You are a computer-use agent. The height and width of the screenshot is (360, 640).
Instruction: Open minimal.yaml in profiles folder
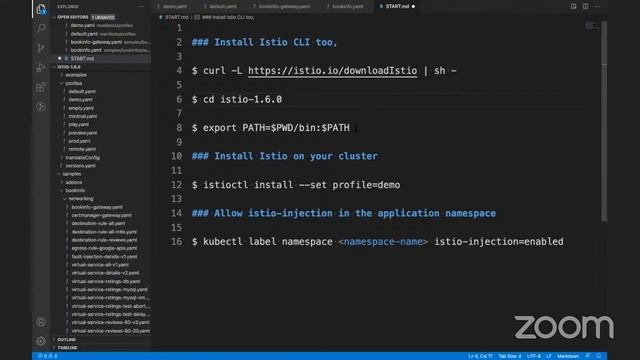pos(82,116)
